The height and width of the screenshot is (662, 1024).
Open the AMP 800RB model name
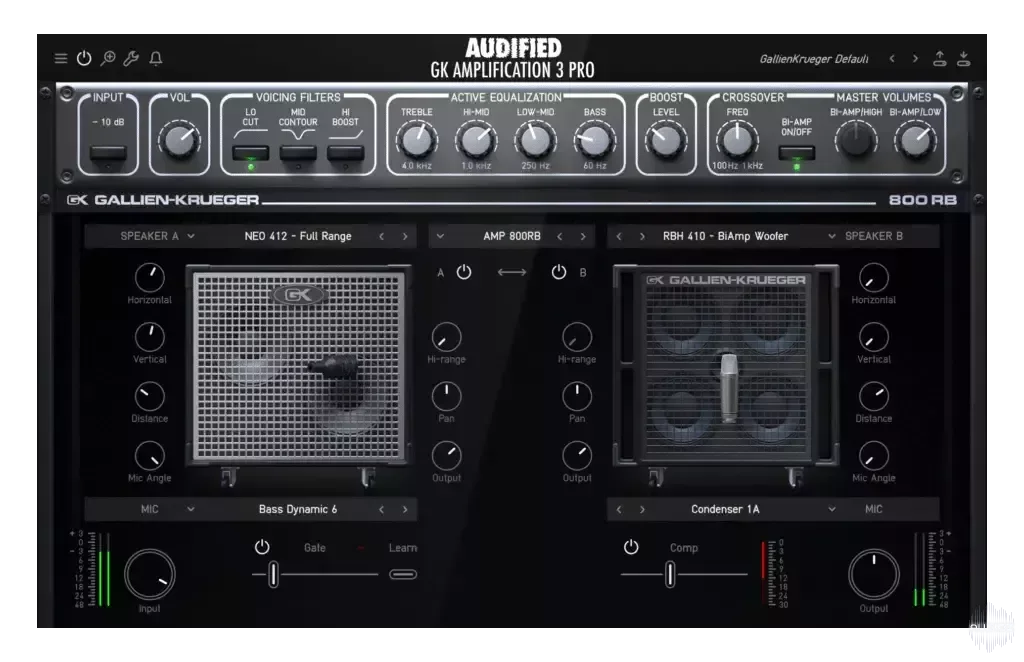(x=512, y=236)
